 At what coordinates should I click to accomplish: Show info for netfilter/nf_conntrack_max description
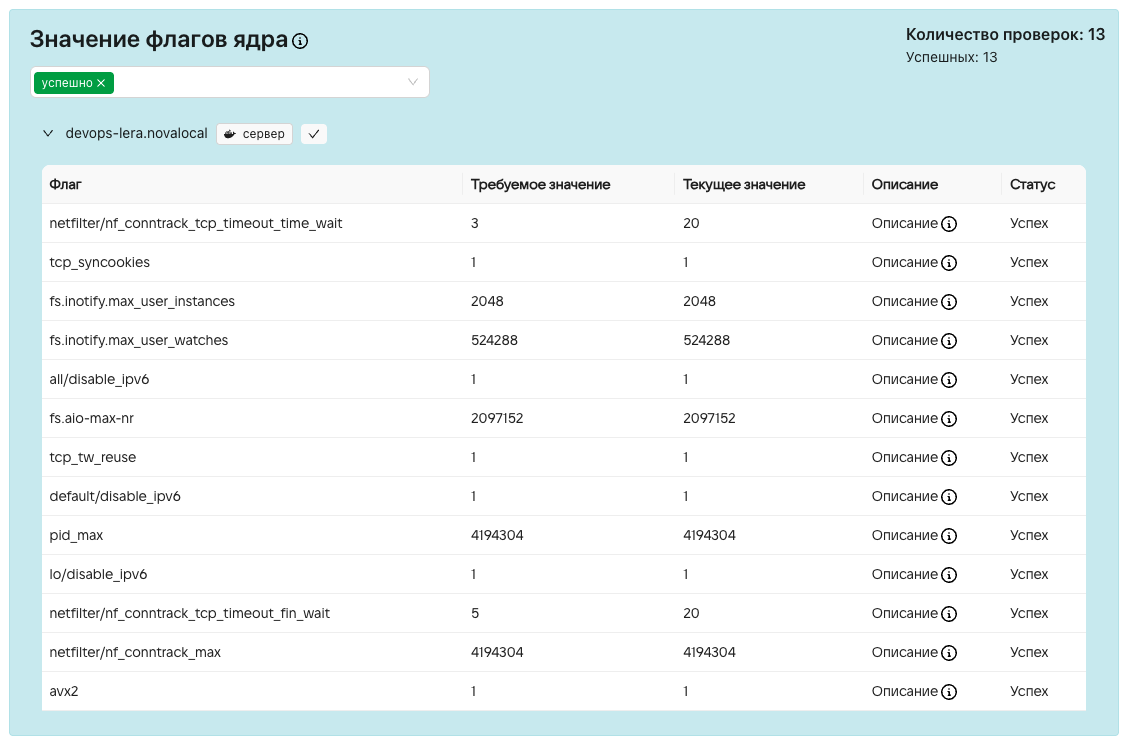coord(949,653)
